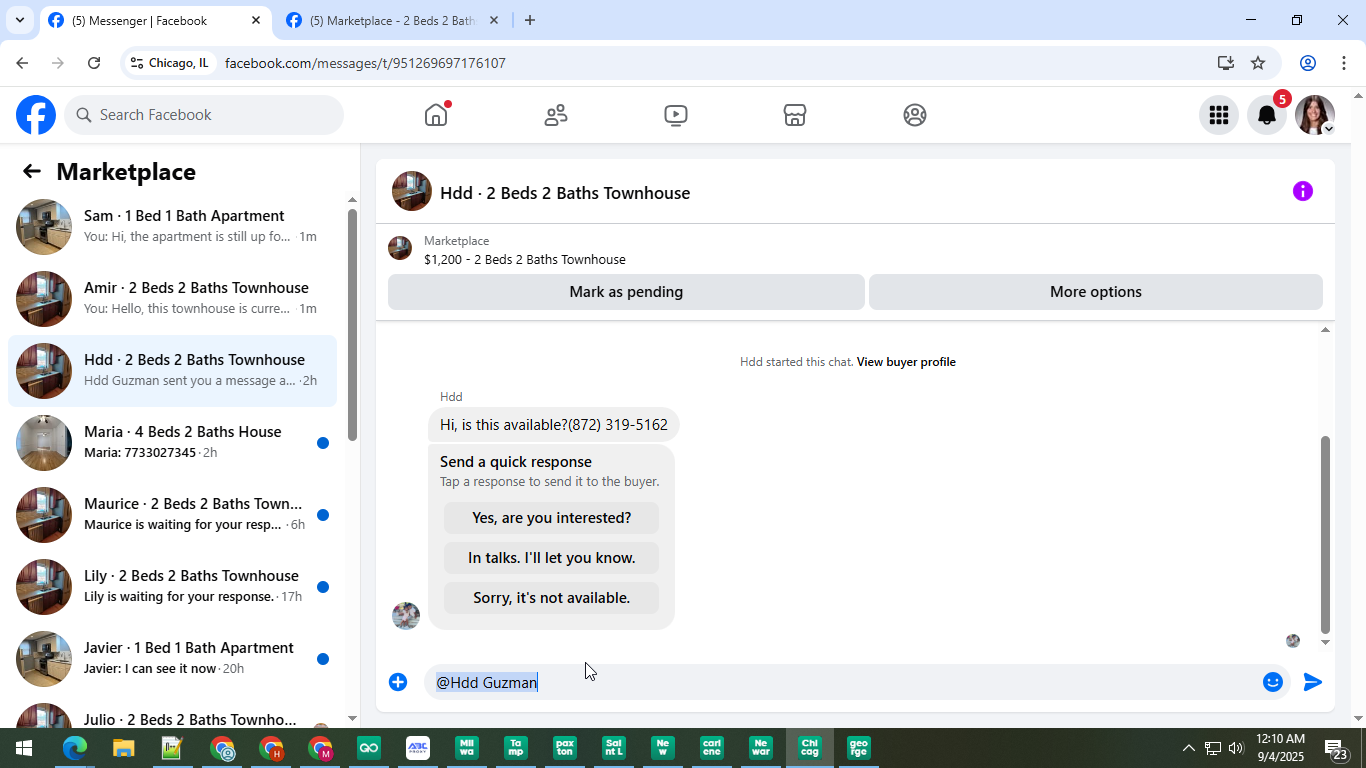Open the volume control in system tray
Image resolution: width=1366 pixels, height=768 pixels.
(1236, 748)
